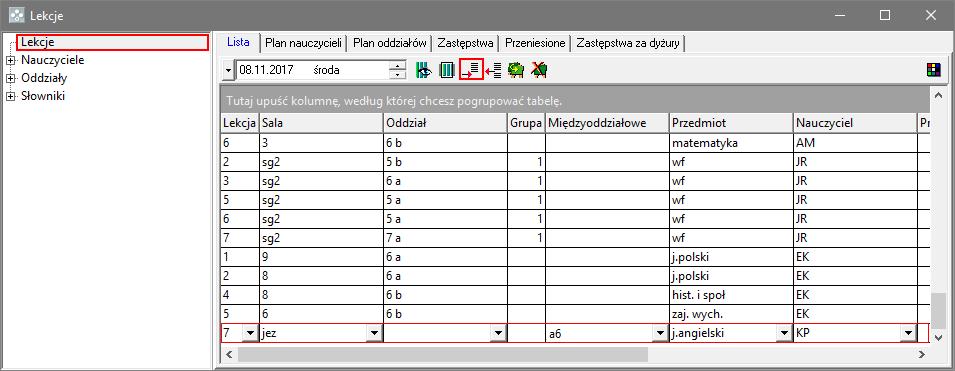The height and width of the screenshot is (371, 955).
Task: Open the Lekcja dropdown in the edited row
Action: 249,333
